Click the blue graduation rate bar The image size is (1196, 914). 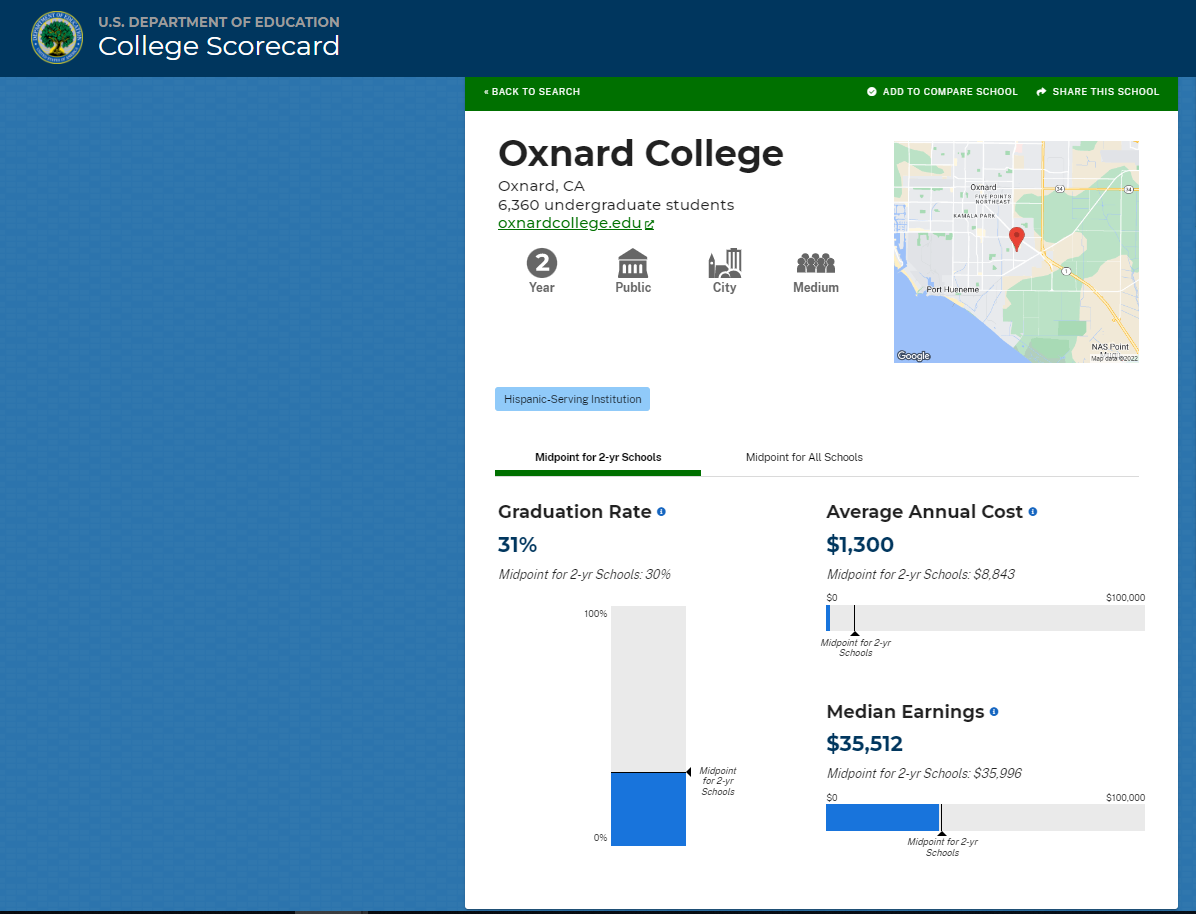pyautogui.click(x=648, y=809)
